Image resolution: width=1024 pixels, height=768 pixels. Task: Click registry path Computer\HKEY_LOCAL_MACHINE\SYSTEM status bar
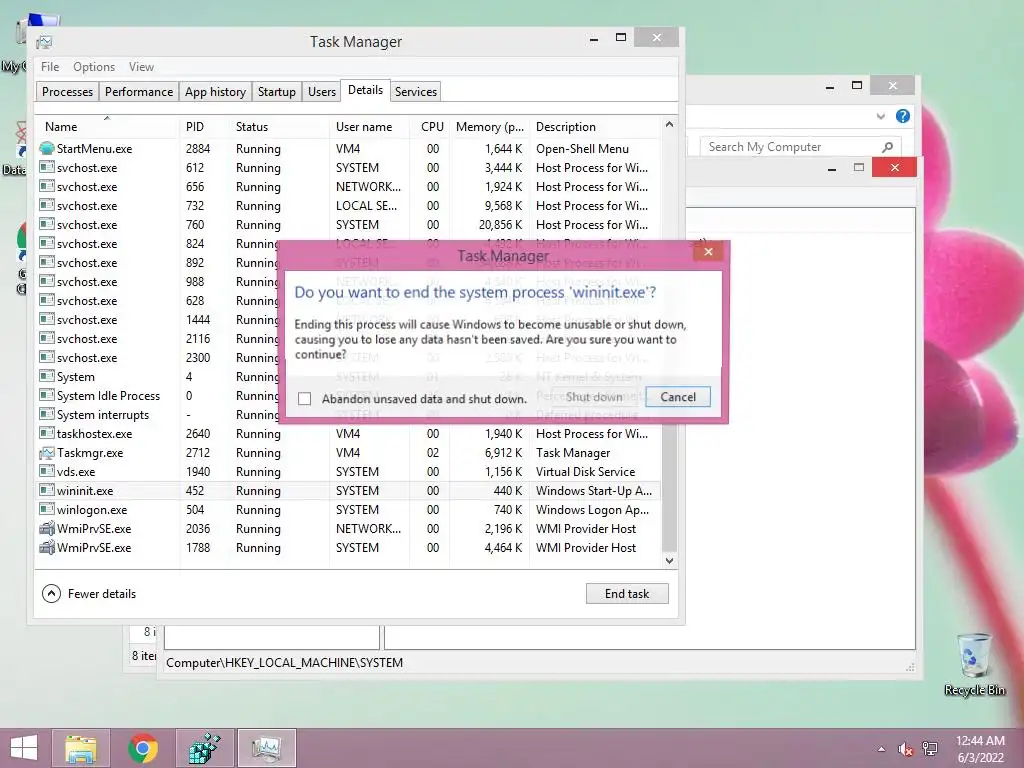pos(284,663)
